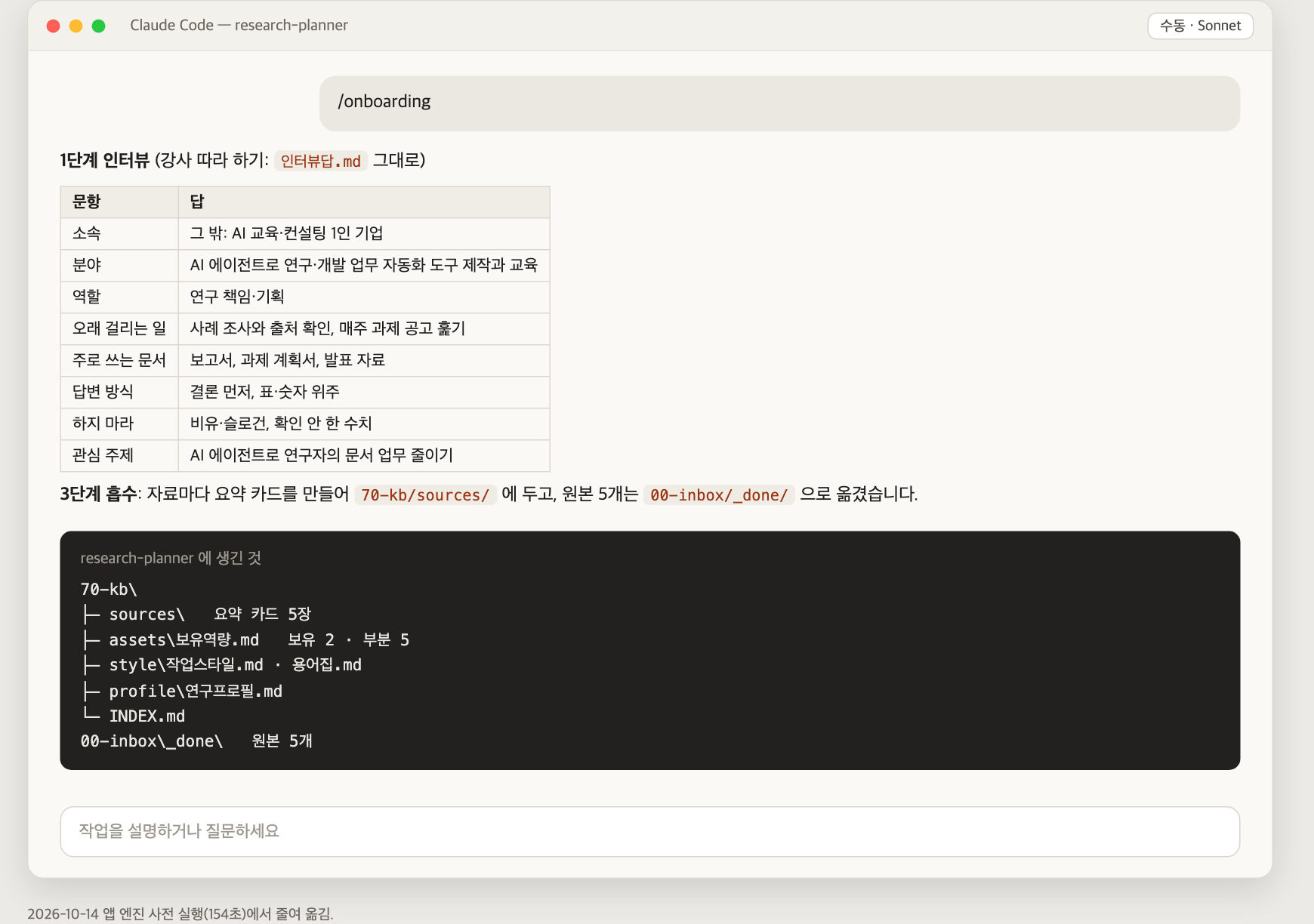Viewport: 1314px width, 924px height.
Task: Click cell starting AI 에이전트로 연구·개발 업무
Action: [x=364, y=265]
